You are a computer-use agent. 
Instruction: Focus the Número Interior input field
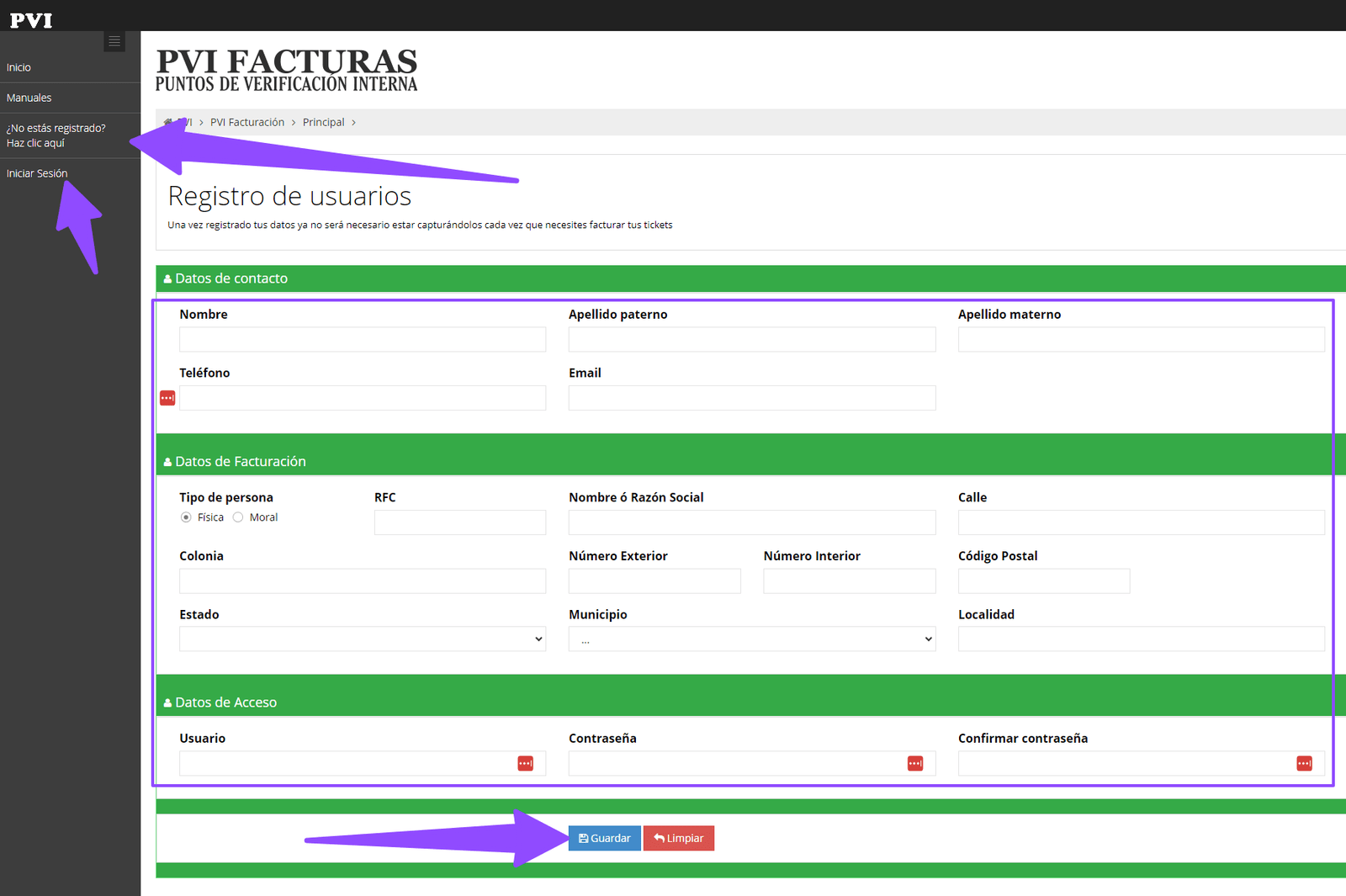click(850, 581)
